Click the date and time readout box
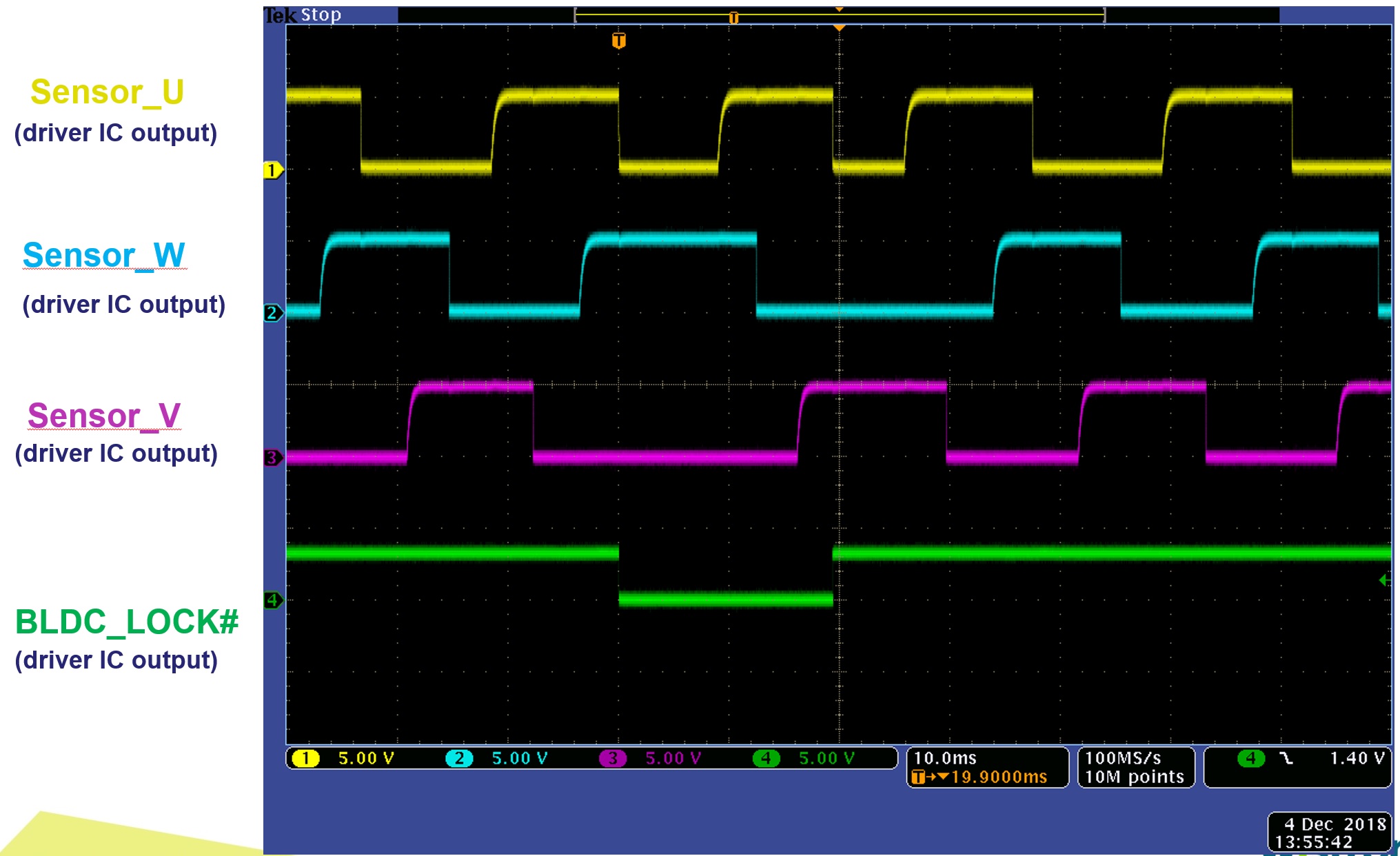The image size is (1400, 856). [1330, 833]
